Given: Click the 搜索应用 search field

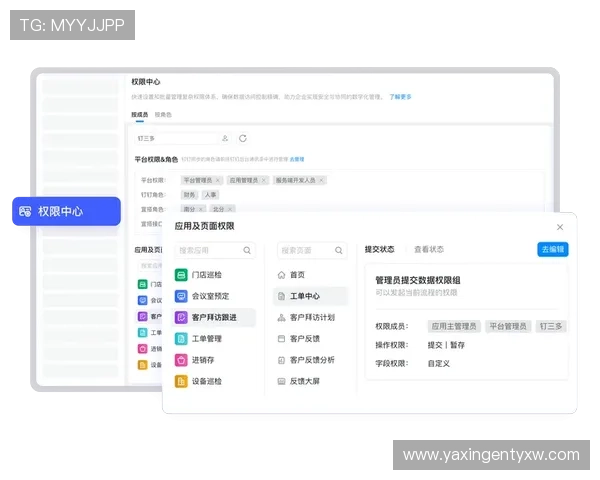Looking at the screenshot, I should 215,250.
